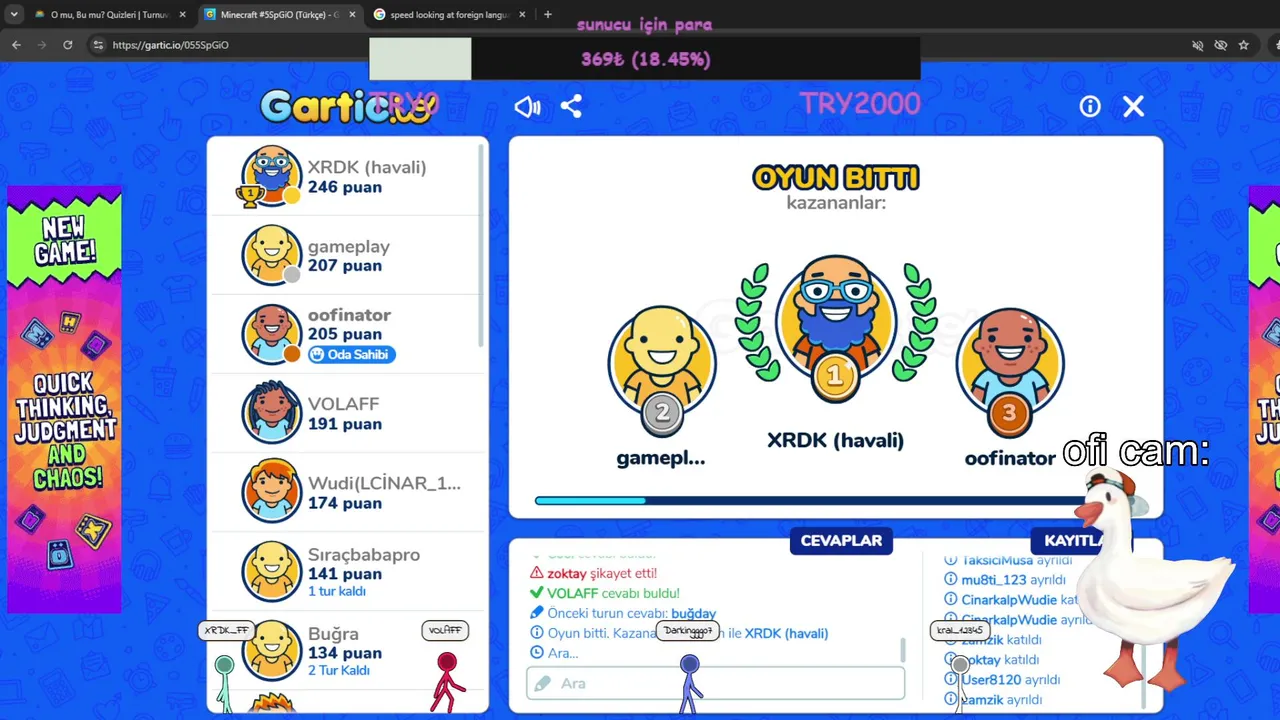Click 'XRDK (havali)' name in the player list
The height and width of the screenshot is (720, 1280).
[x=367, y=167]
